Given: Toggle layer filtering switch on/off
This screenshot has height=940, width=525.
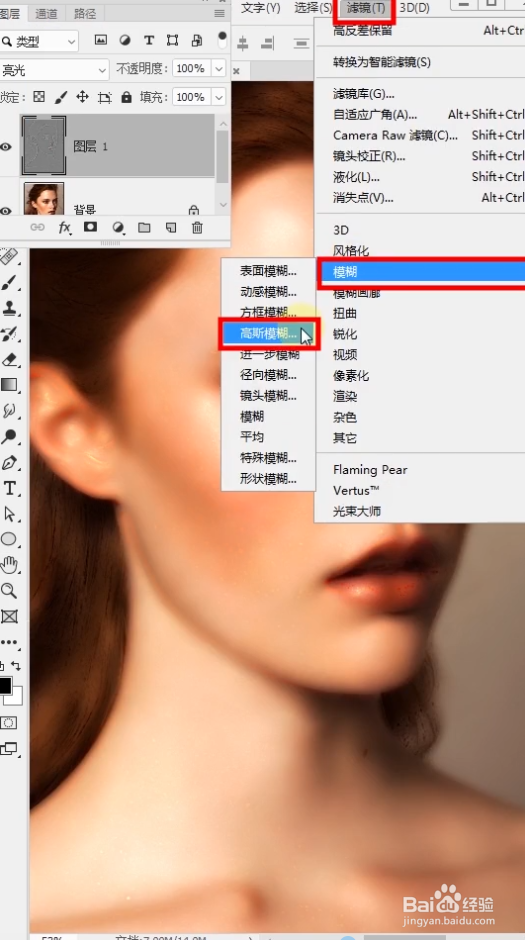Looking at the screenshot, I should pos(222,40).
